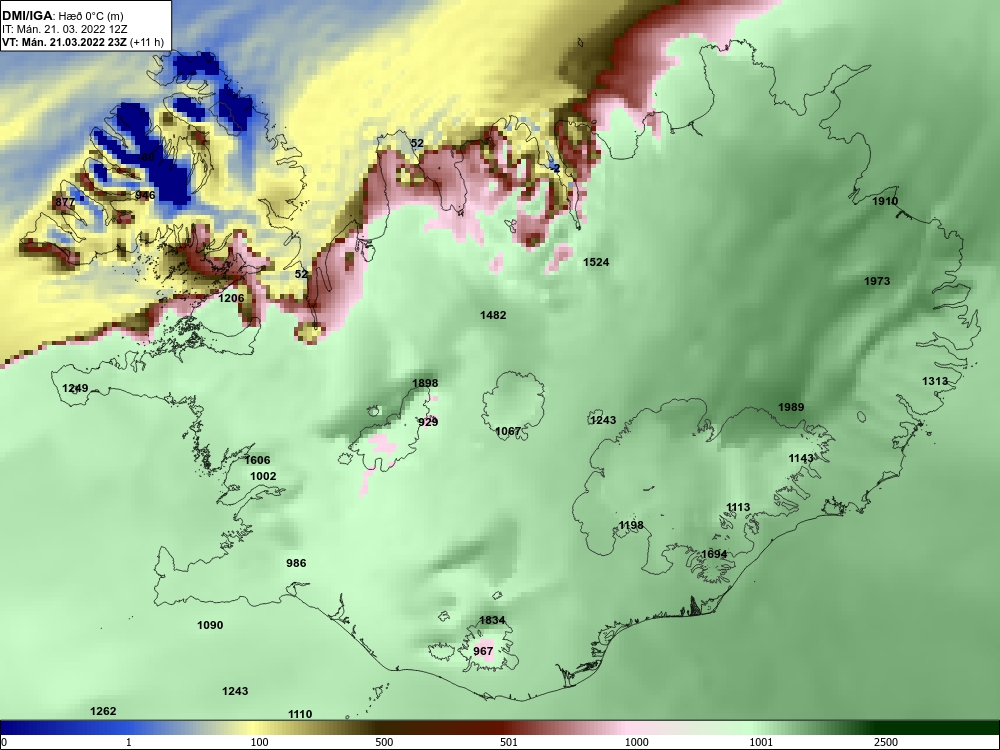Click the map title "DMI/IGA: Hæð 0°C (m)"
The width and height of the screenshot is (1000, 750).
coord(62,16)
